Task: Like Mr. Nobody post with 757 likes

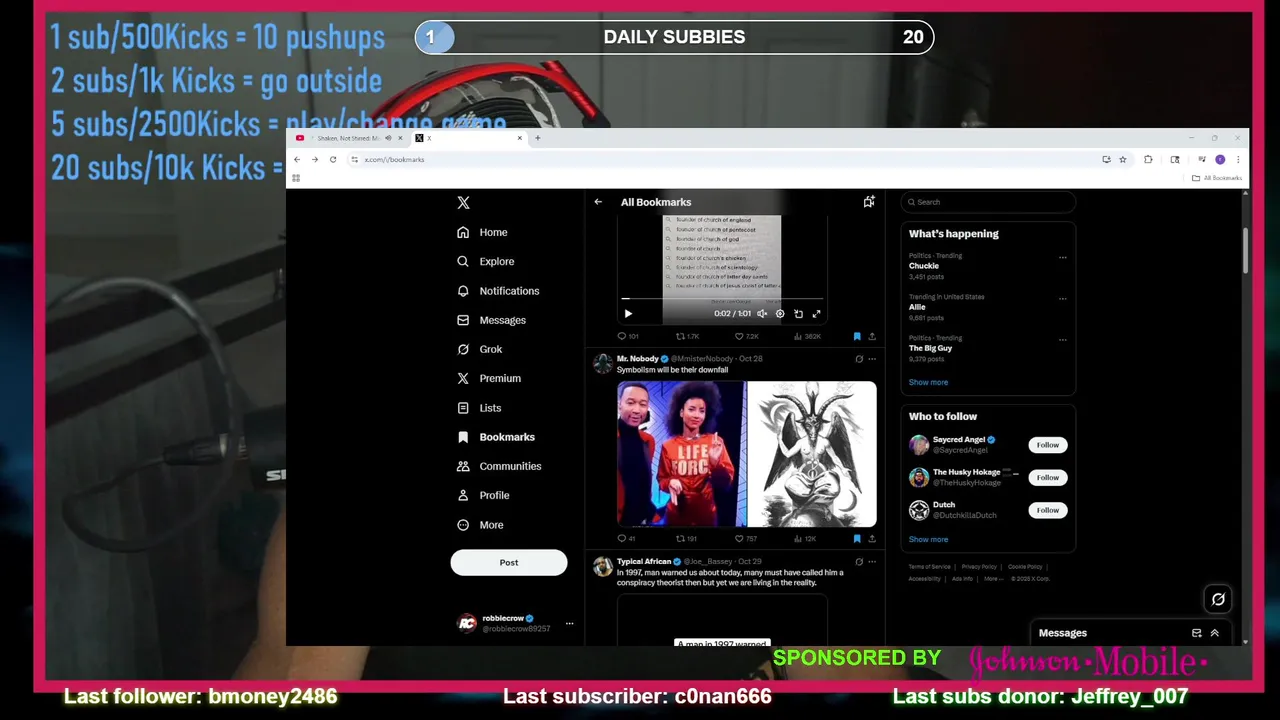Action: (x=746, y=539)
